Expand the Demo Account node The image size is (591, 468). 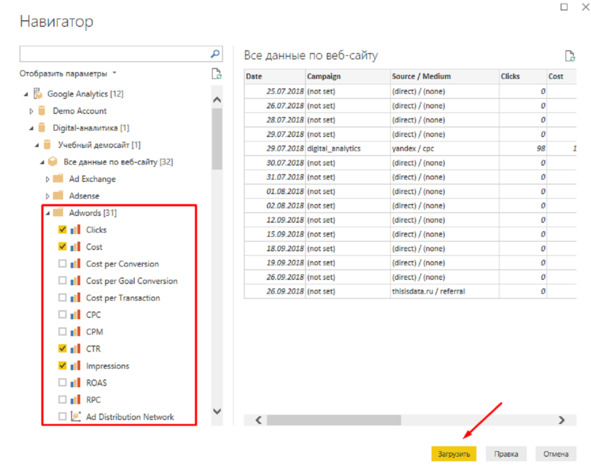pyautogui.click(x=31, y=111)
